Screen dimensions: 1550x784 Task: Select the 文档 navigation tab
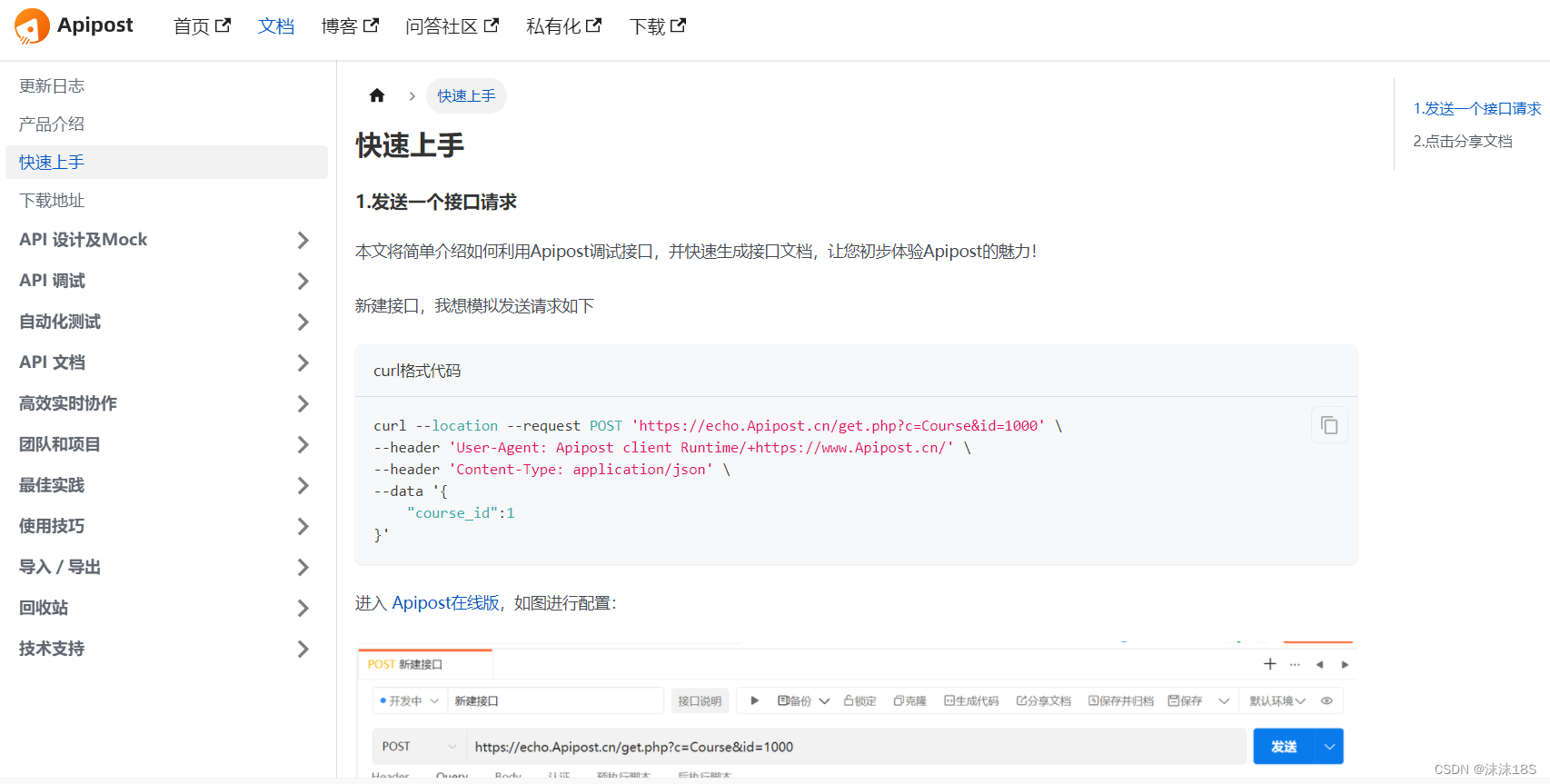(276, 26)
